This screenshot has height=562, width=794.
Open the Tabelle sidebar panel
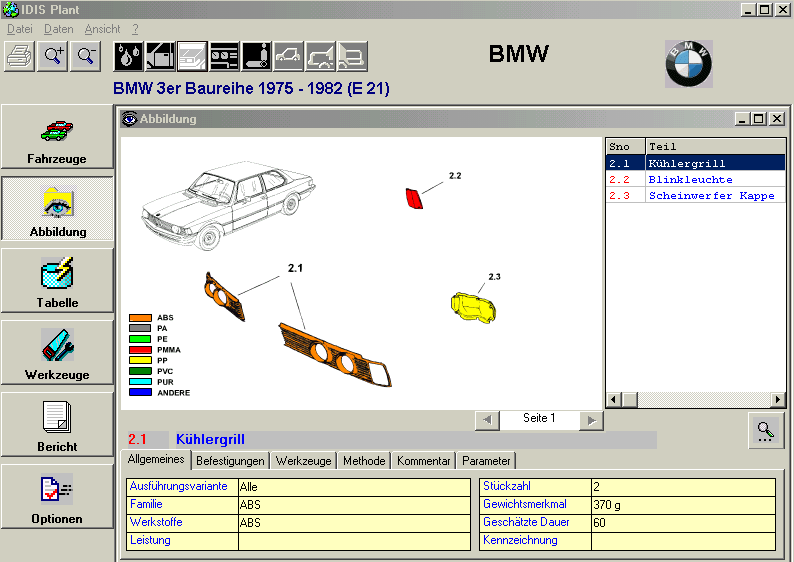[x=57, y=280]
